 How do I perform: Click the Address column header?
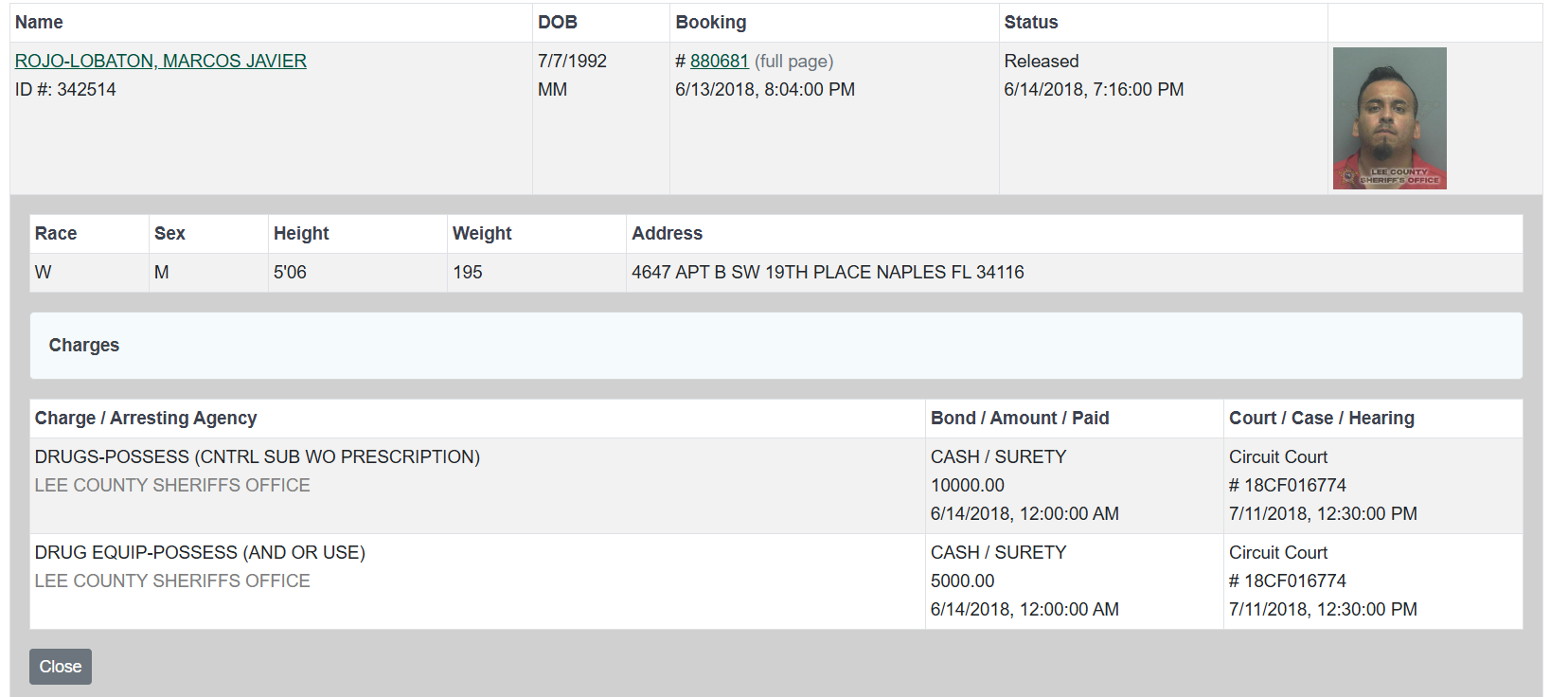point(667,233)
